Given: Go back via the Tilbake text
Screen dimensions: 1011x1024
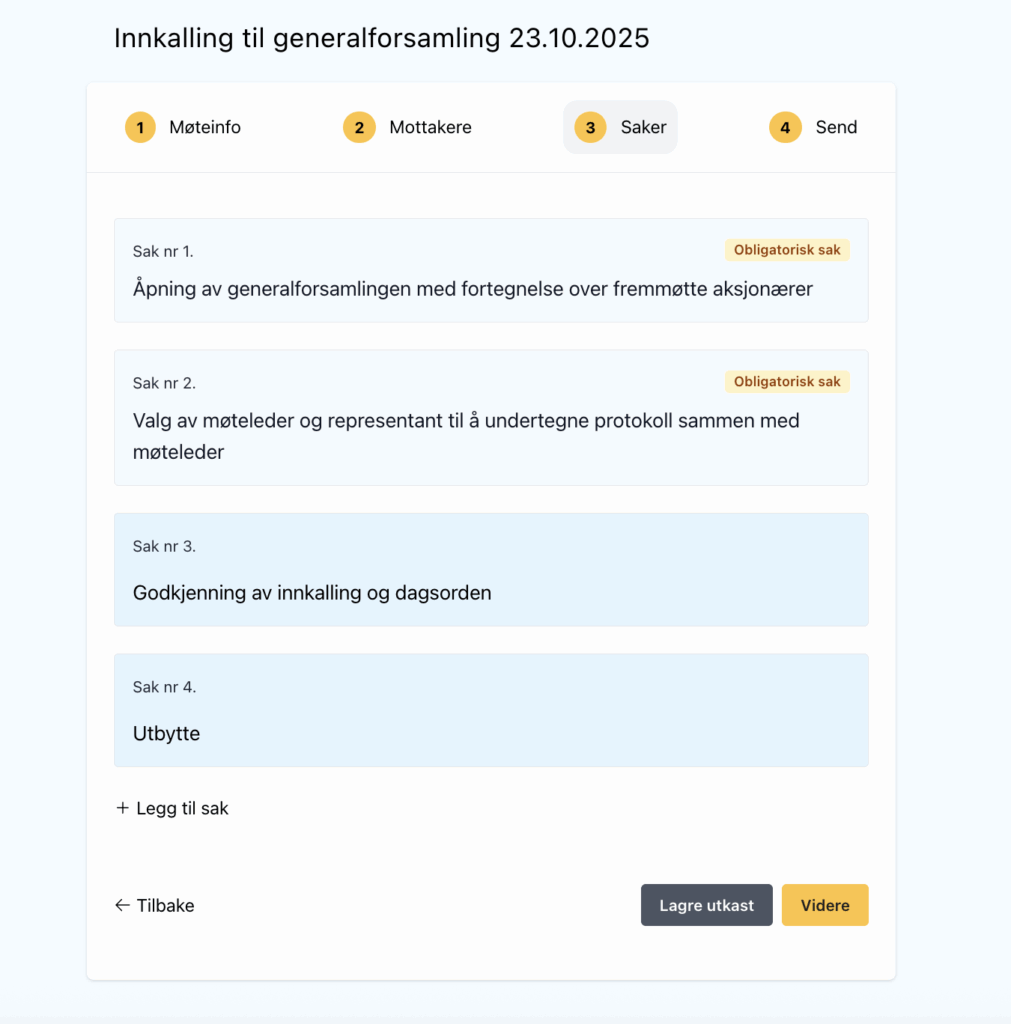Looking at the screenshot, I should tap(165, 906).
